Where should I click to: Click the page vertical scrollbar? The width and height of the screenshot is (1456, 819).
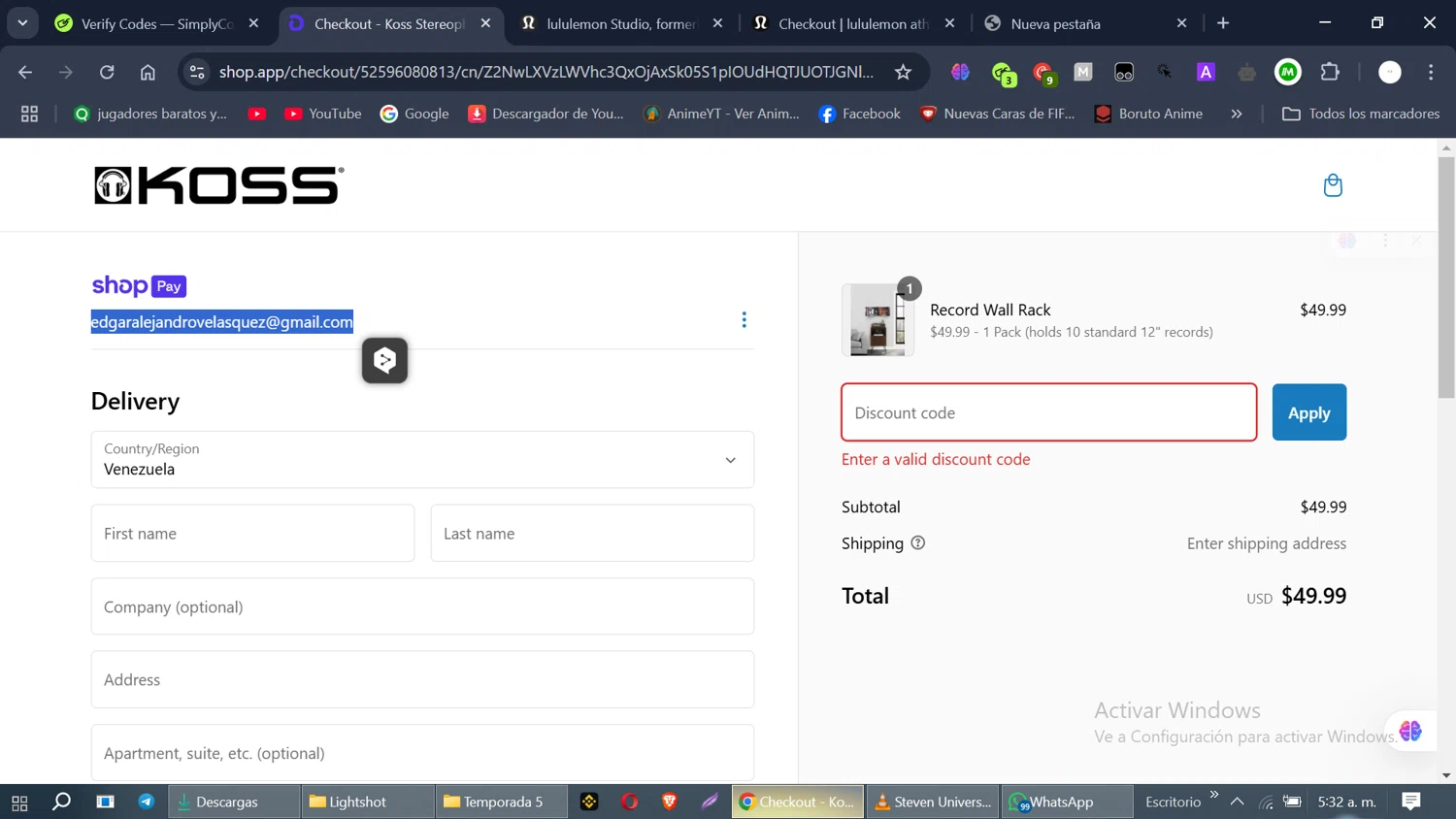pos(1446,277)
